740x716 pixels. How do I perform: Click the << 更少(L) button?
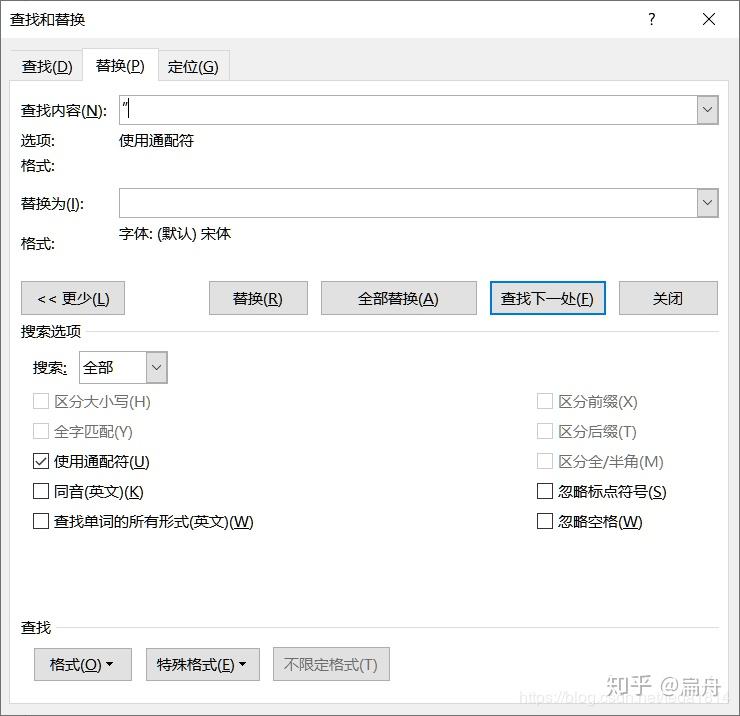pyautogui.click(x=73, y=298)
